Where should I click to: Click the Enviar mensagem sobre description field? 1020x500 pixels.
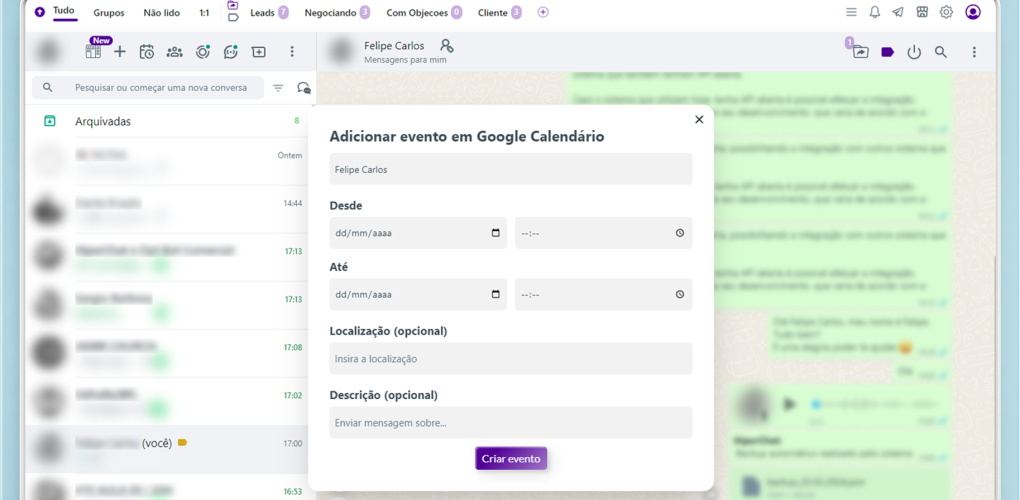pyautogui.click(x=511, y=423)
